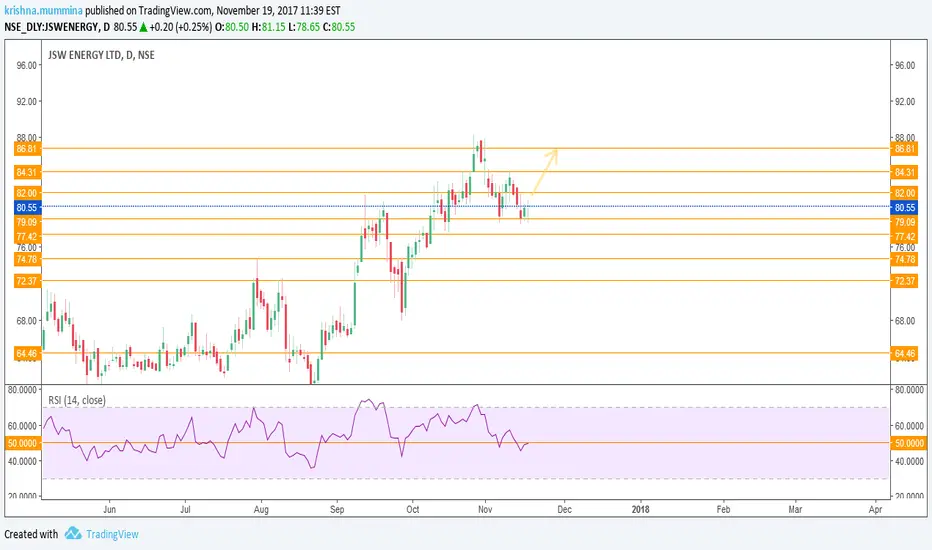Click the left 72.37 price level label
The image size is (932, 550).
pos(27,281)
